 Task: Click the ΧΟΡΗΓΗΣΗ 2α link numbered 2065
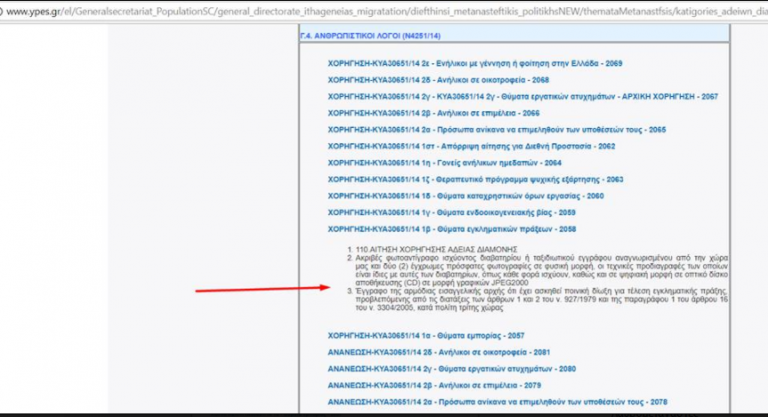[496, 129]
